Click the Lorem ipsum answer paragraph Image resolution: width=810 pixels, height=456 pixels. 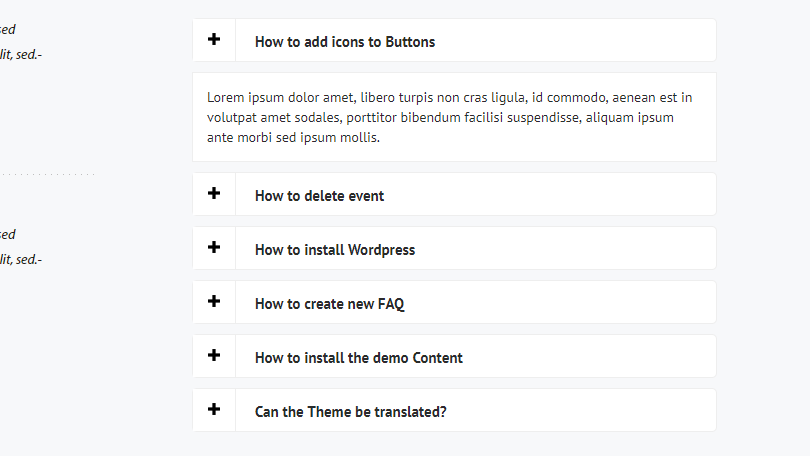coord(450,117)
